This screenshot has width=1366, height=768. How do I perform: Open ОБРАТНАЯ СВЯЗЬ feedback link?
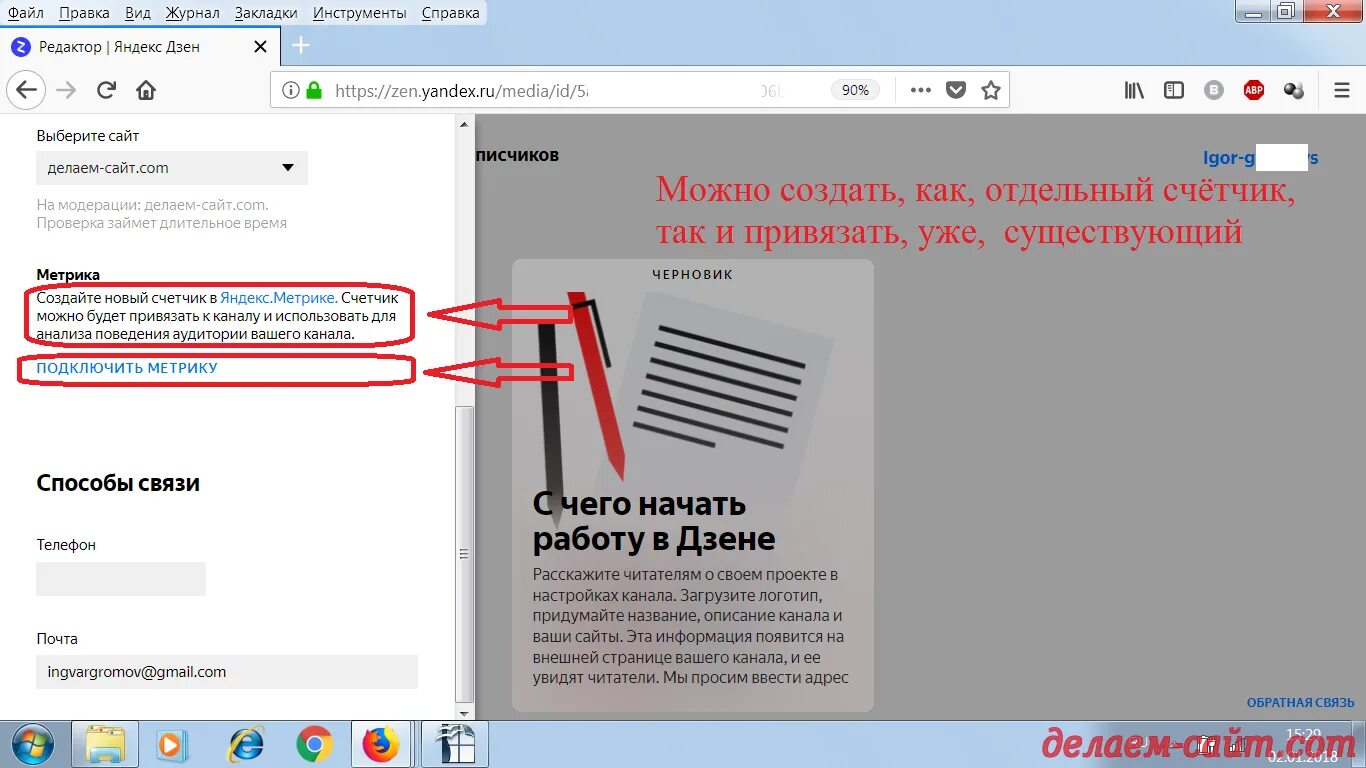(x=1300, y=703)
